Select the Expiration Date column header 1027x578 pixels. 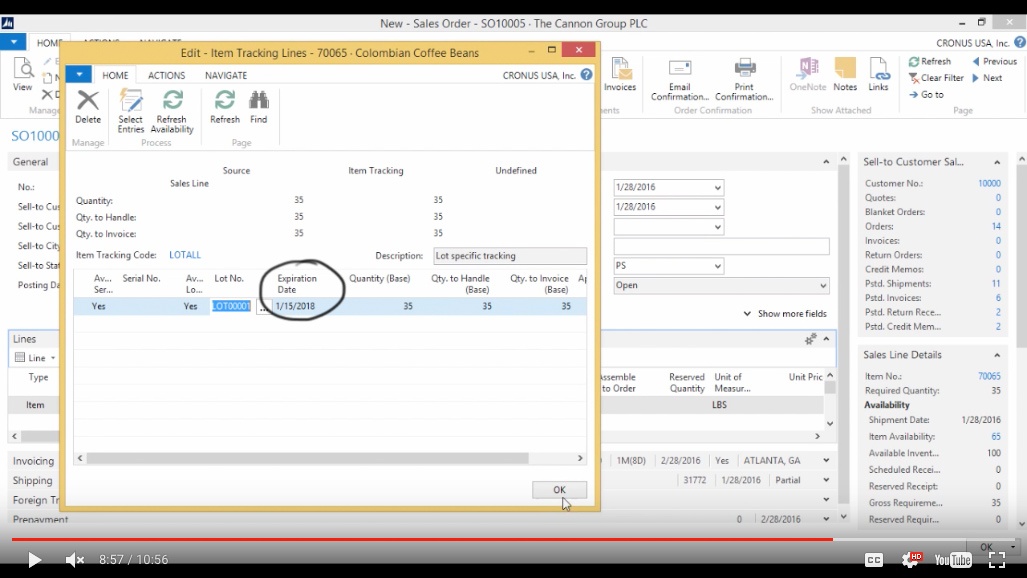tap(297, 284)
